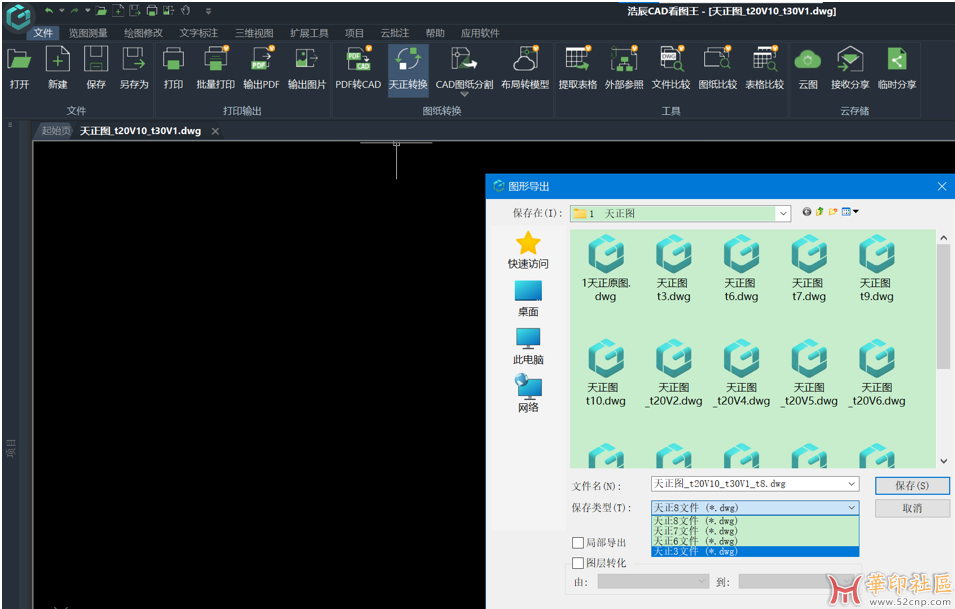955x609 pixels.
Task: Open the 扩展工具 ribbon tab
Action: coord(309,33)
